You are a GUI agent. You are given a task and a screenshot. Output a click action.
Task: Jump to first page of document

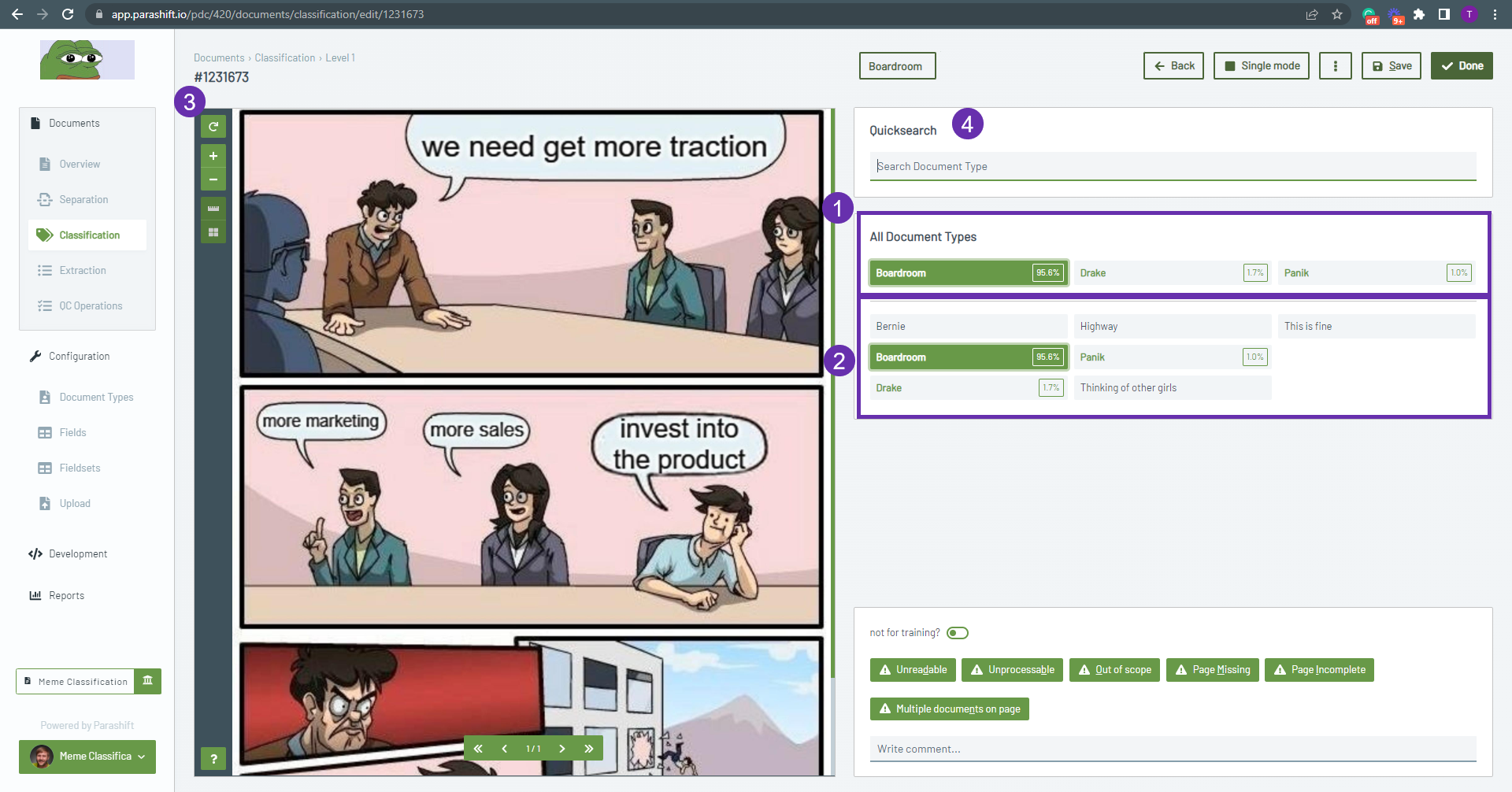(478, 749)
